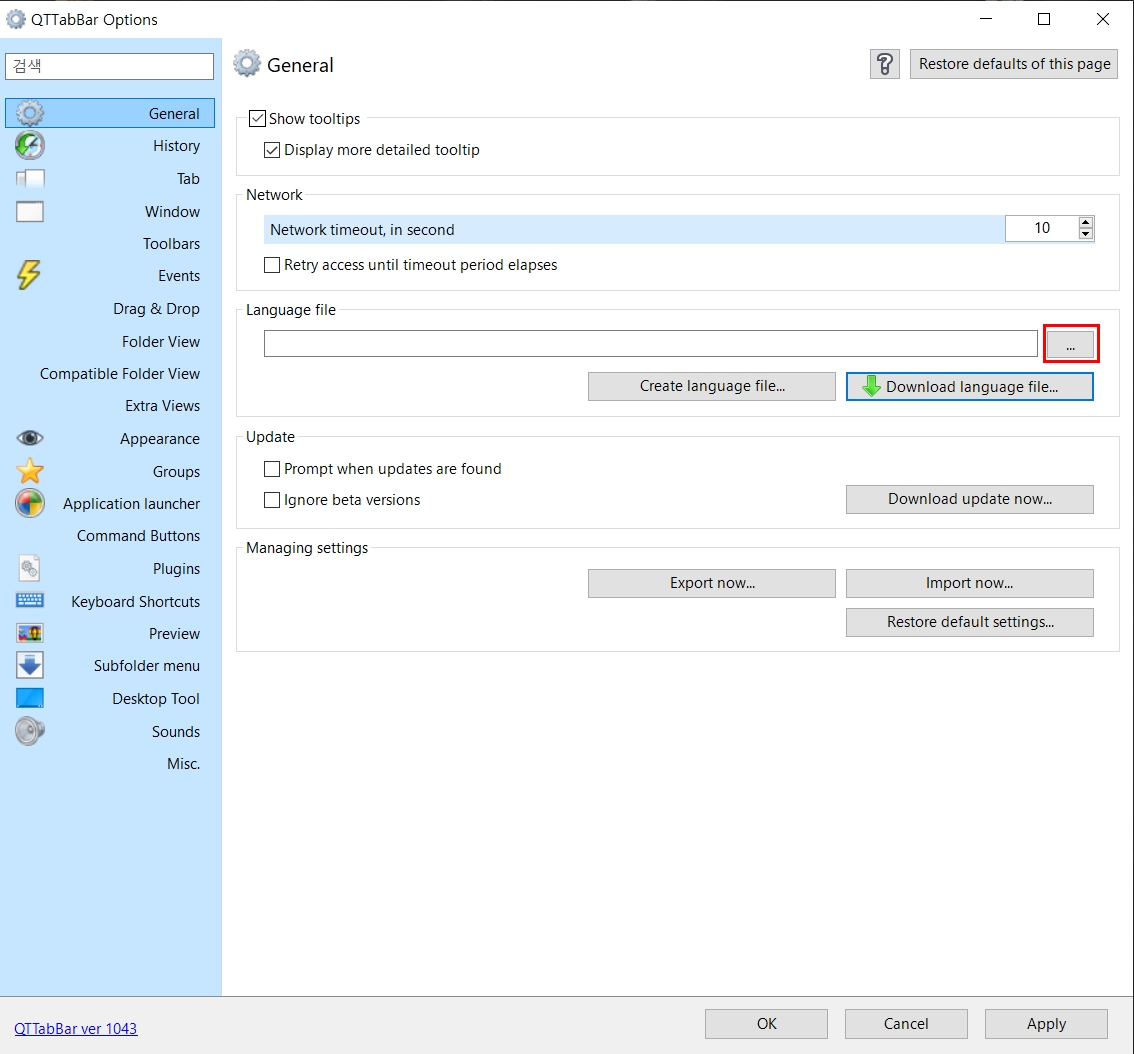Image resolution: width=1134 pixels, height=1054 pixels.
Task: Click the Language file path field
Action: 651,344
